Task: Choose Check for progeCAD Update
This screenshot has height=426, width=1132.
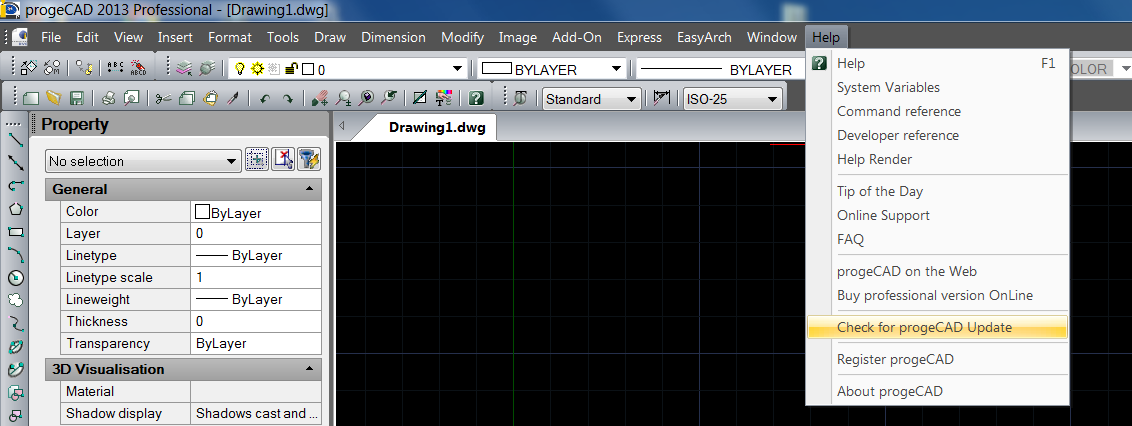Action: (x=937, y=327)
